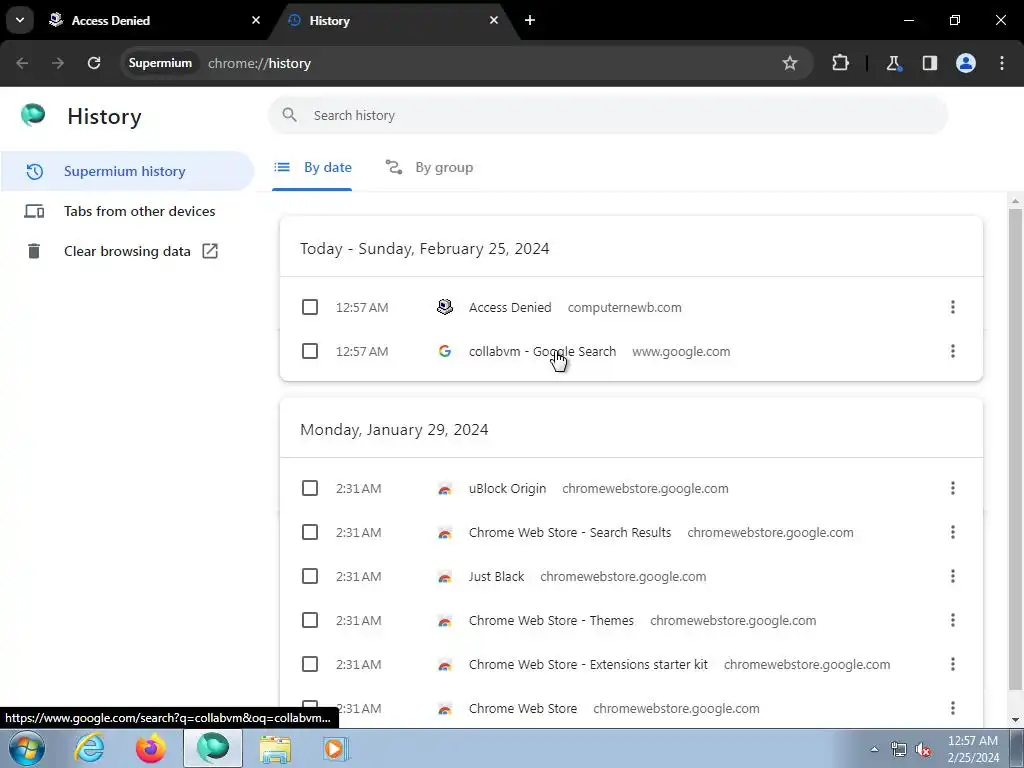Open more actions for Extensions starter kit entry
Screen dimensions: 1024x768
click(x=952, y=664)
